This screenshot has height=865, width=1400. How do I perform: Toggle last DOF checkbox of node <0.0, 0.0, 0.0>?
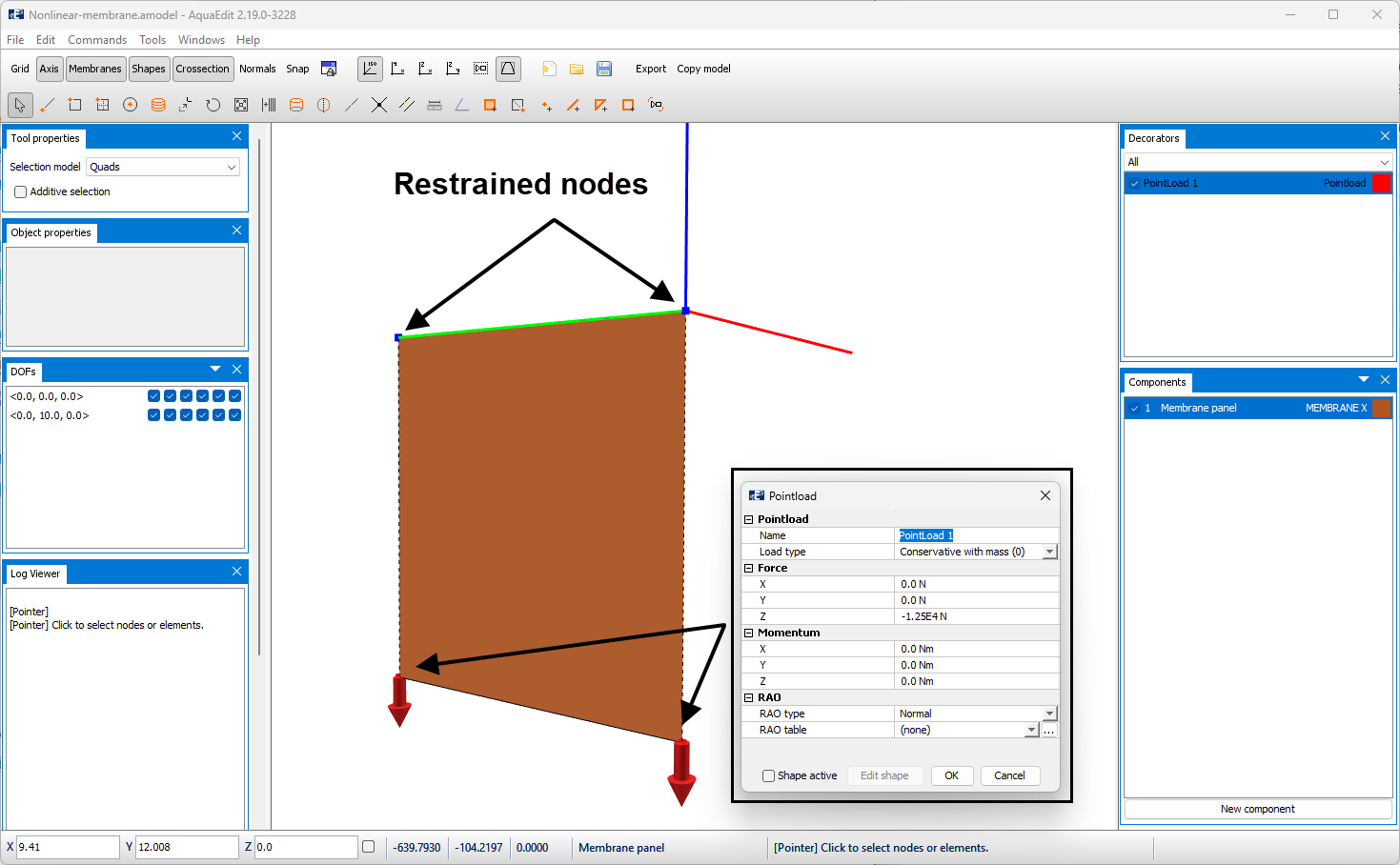click(234, 396)
